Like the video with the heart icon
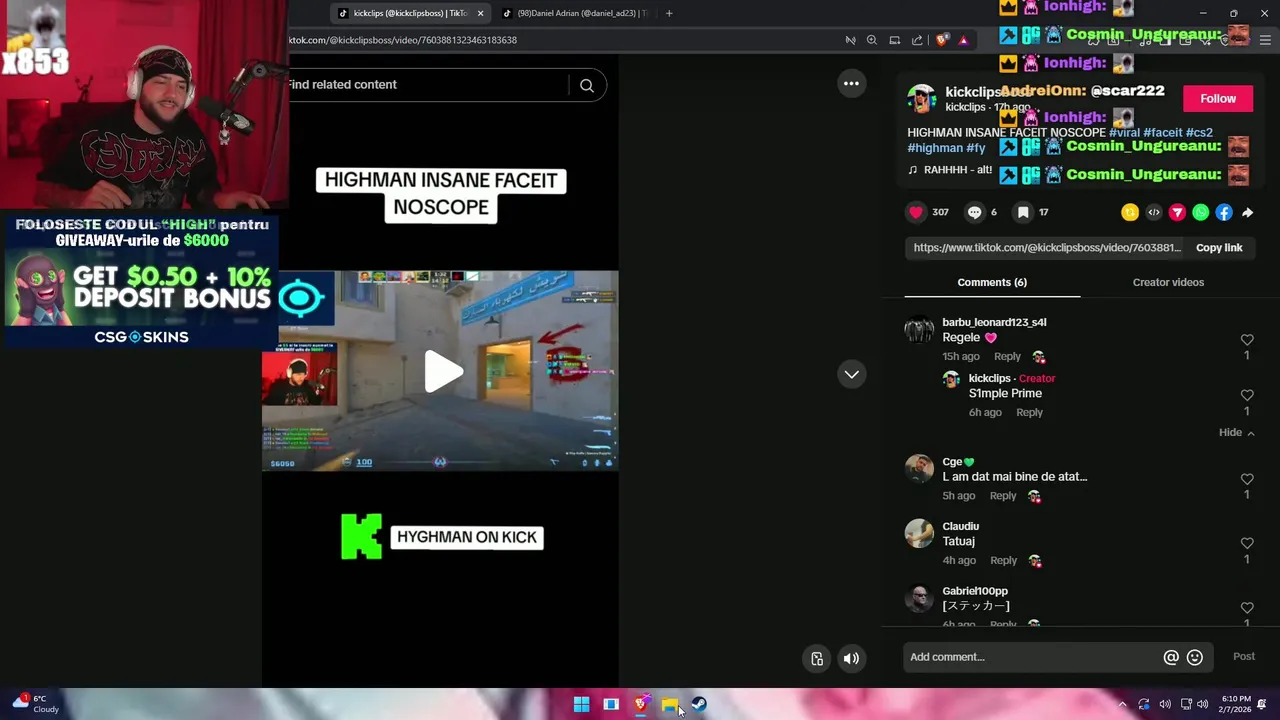 916,212
